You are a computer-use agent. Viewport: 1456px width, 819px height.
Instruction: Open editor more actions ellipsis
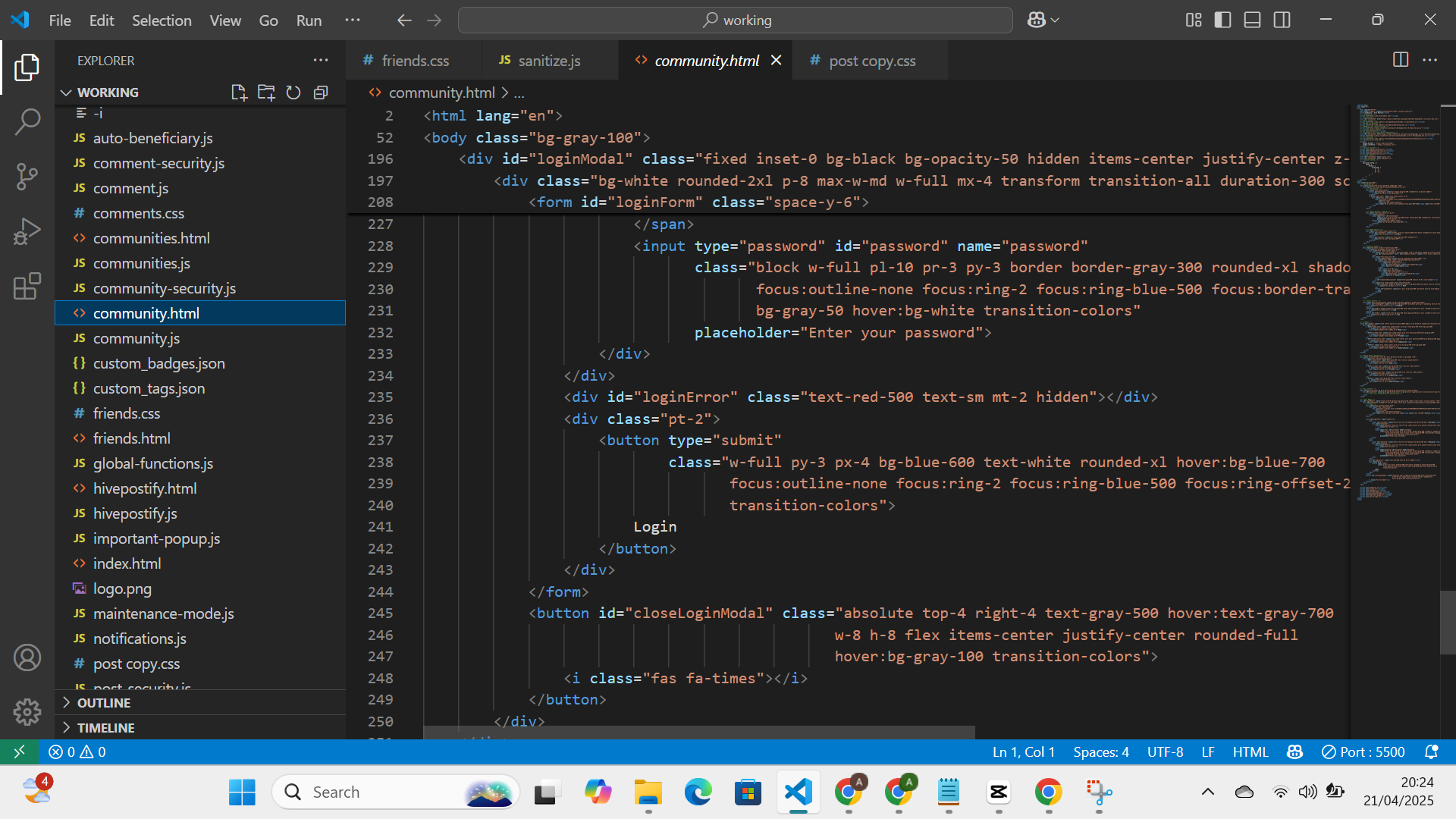click(x=1430, y=60)
